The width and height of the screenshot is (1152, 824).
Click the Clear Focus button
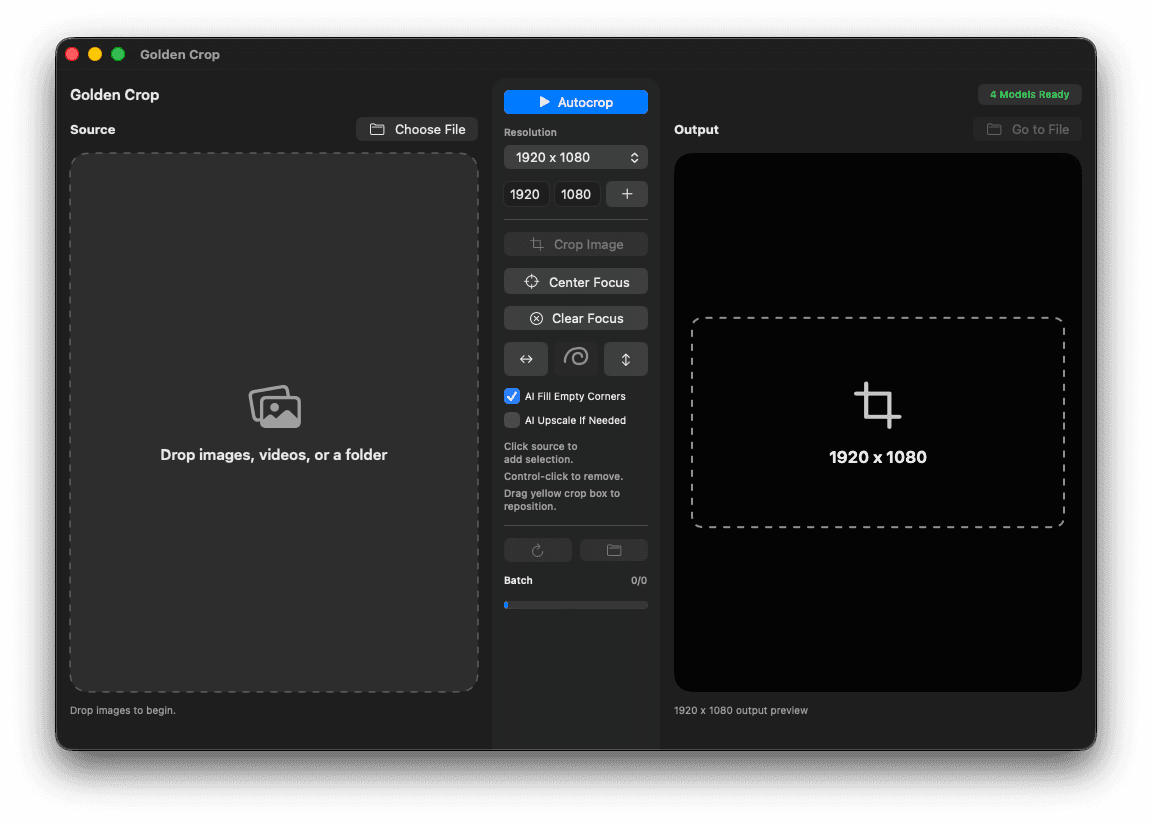[575, 319]
